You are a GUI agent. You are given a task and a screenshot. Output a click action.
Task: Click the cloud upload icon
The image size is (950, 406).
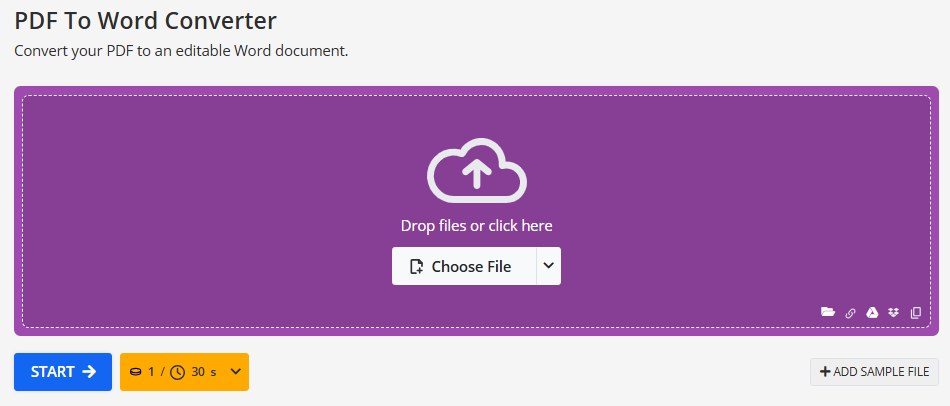tap(477, 171)
